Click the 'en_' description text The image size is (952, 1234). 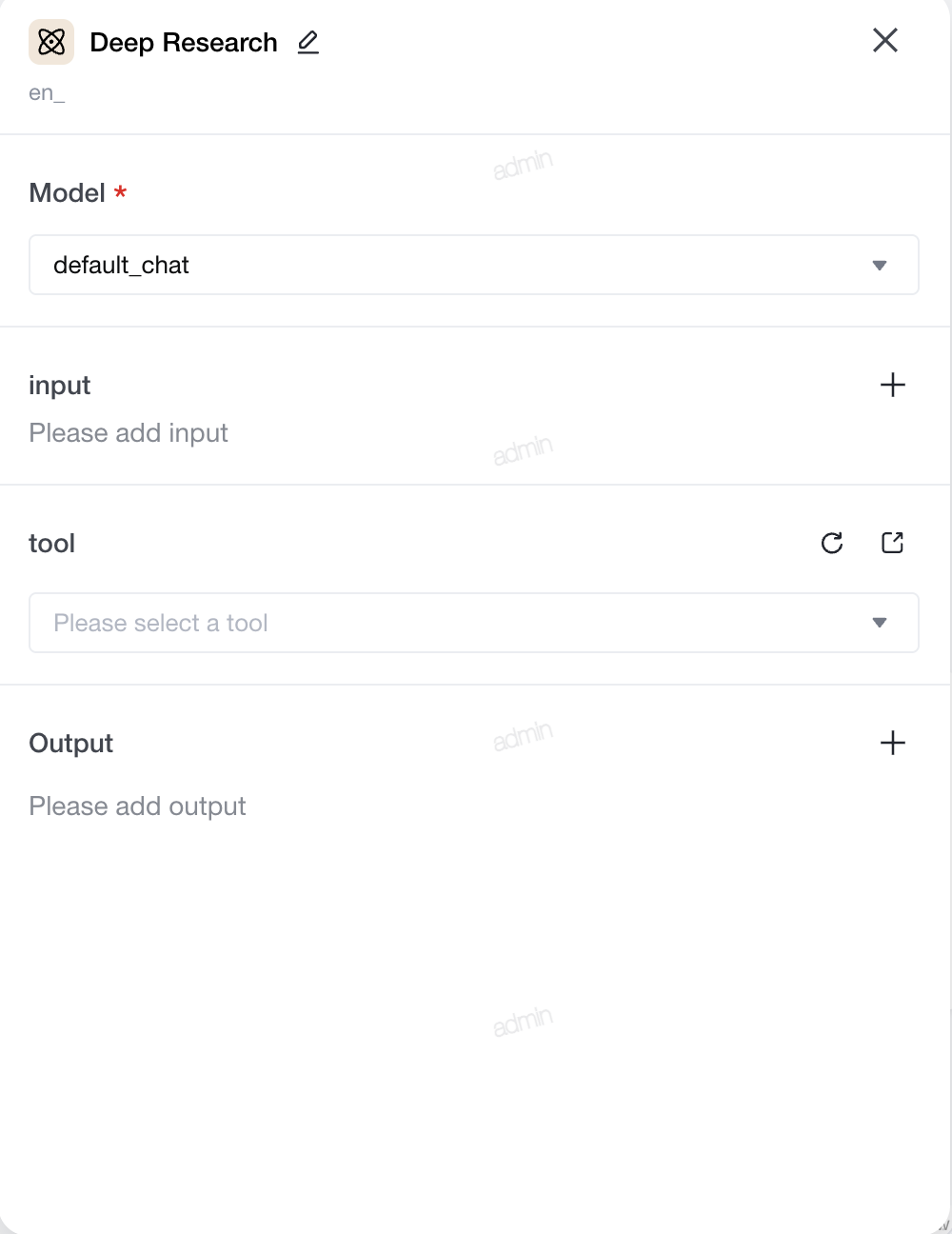click(47, 92)
